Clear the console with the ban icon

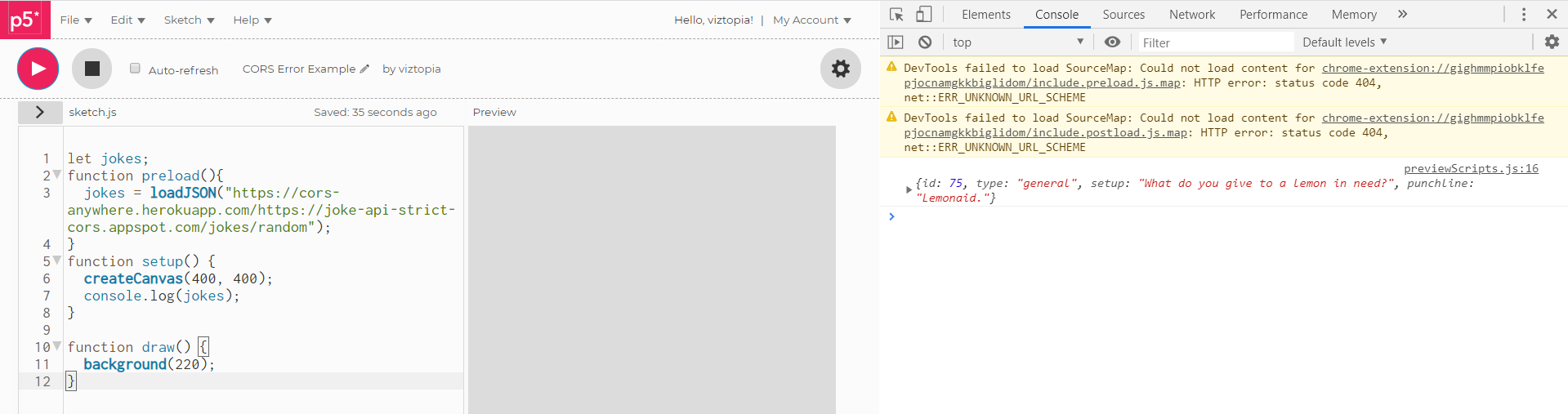(925, 42)
